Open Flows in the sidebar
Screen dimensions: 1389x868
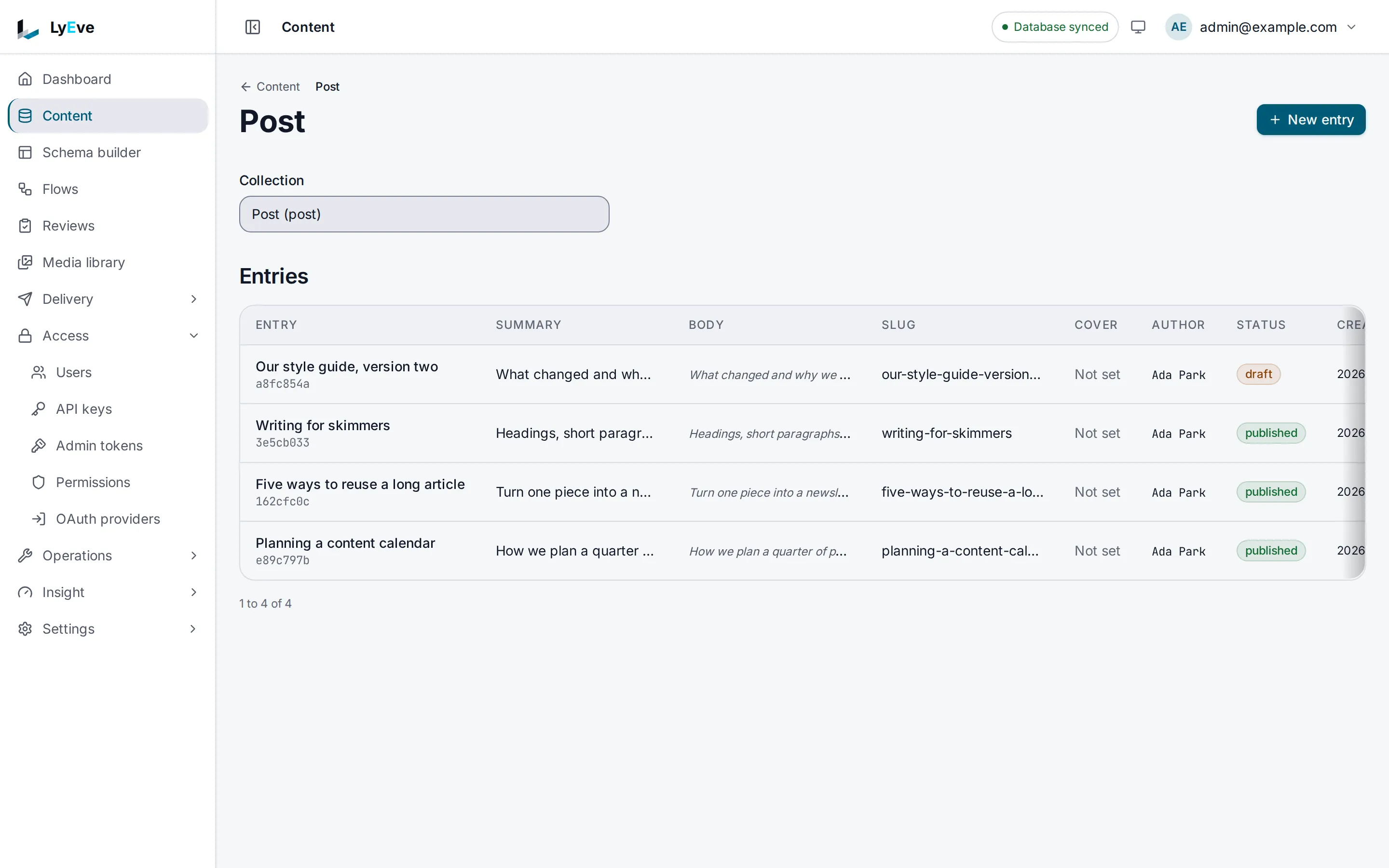pyautogui.click(x=108, y=189)
